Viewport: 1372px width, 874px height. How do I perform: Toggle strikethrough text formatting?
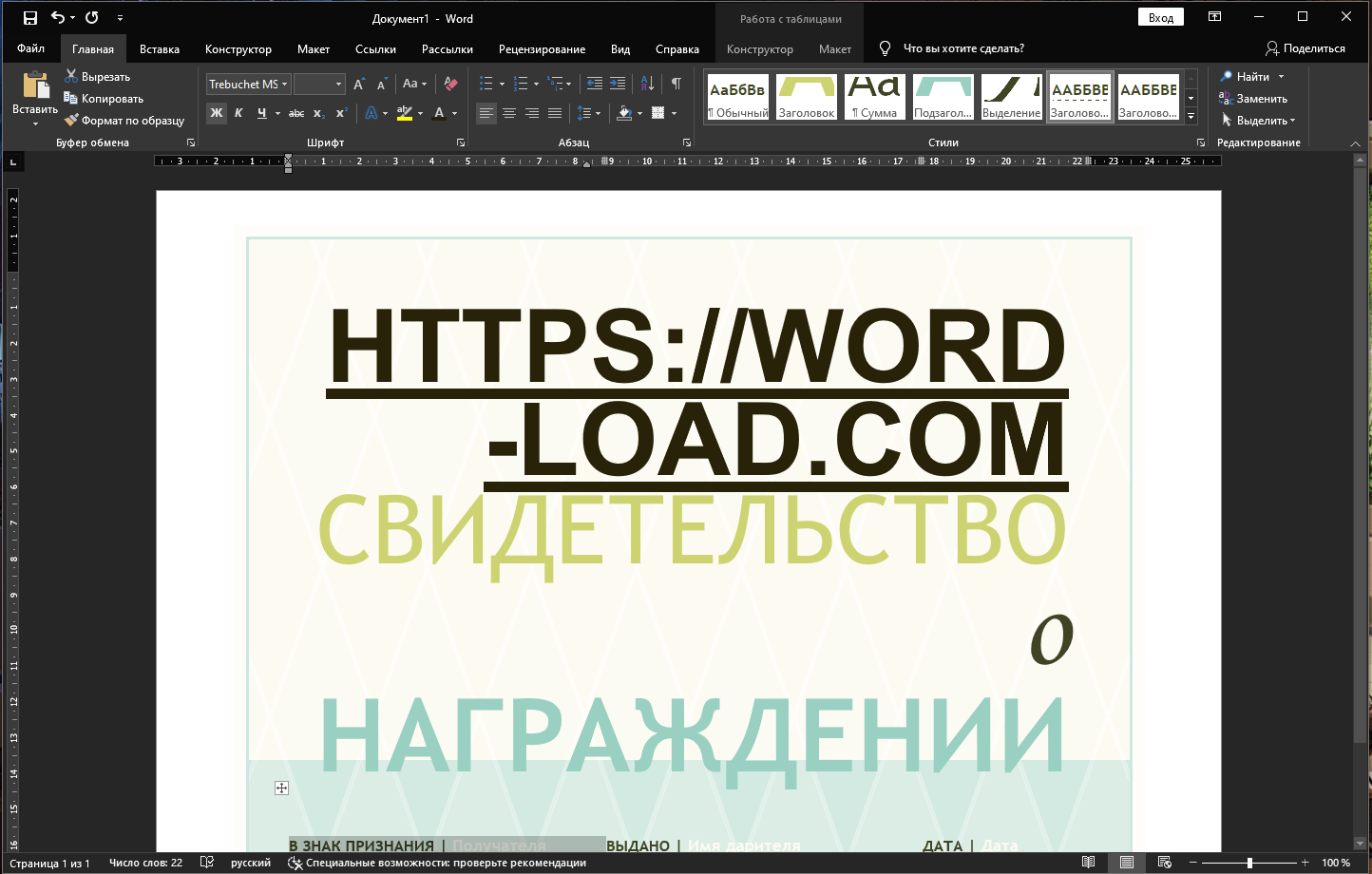pyautogui.click(x=296, y=113)
